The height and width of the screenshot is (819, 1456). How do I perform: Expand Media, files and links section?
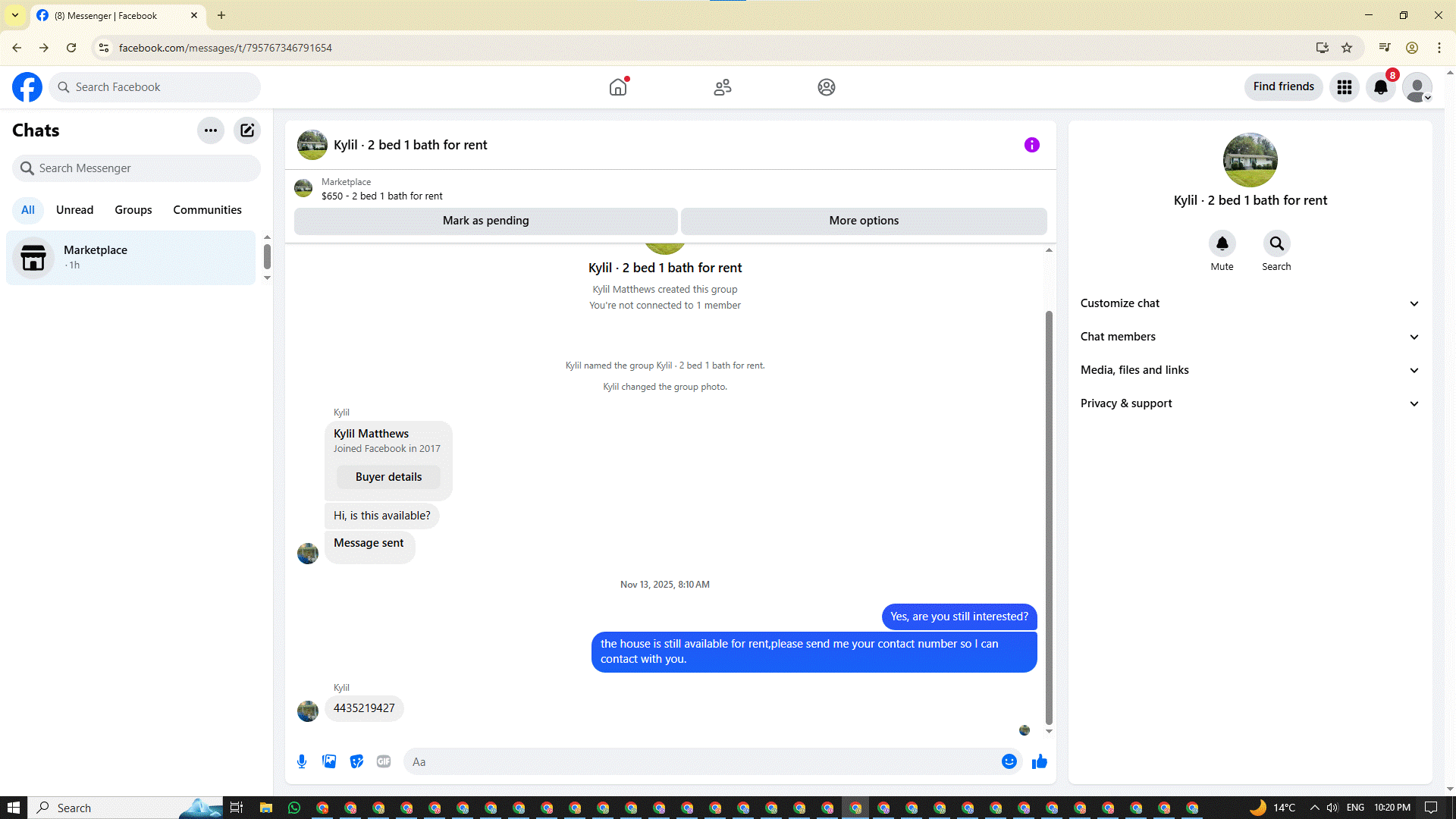coord(1250,370)
